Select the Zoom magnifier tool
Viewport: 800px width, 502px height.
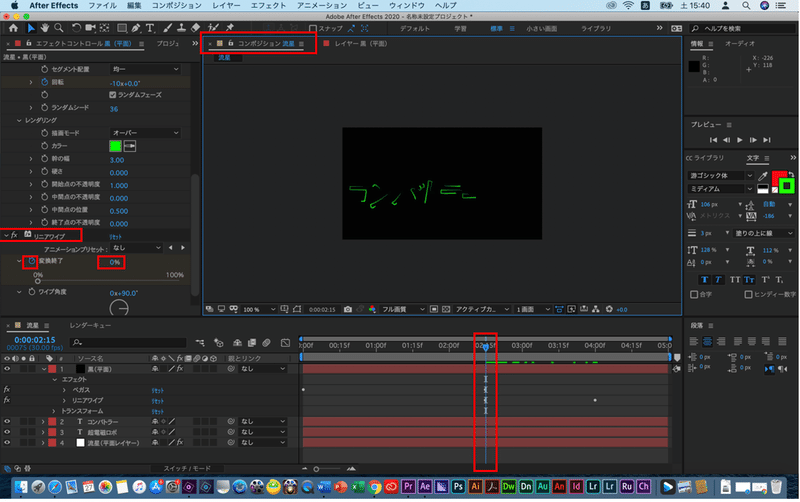click(59, 29)
